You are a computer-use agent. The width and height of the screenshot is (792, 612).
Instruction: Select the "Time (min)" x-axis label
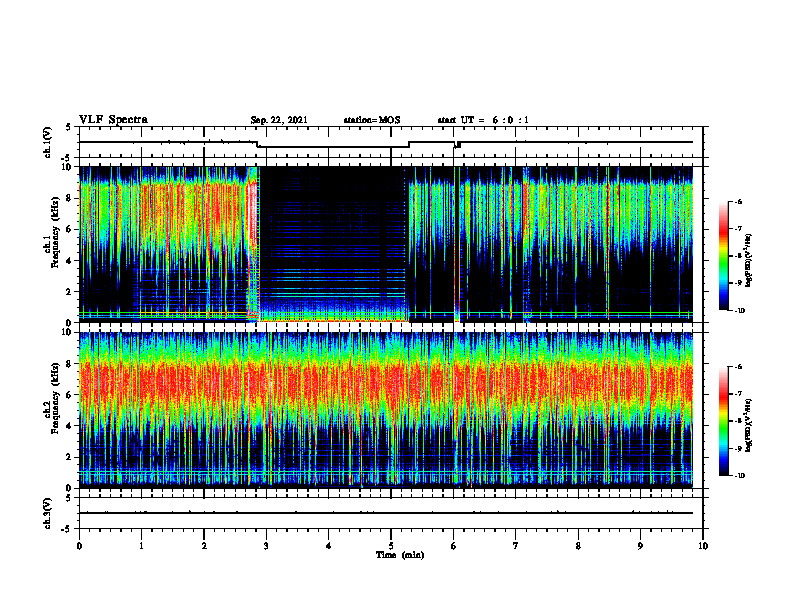click(x=400, y=555)
